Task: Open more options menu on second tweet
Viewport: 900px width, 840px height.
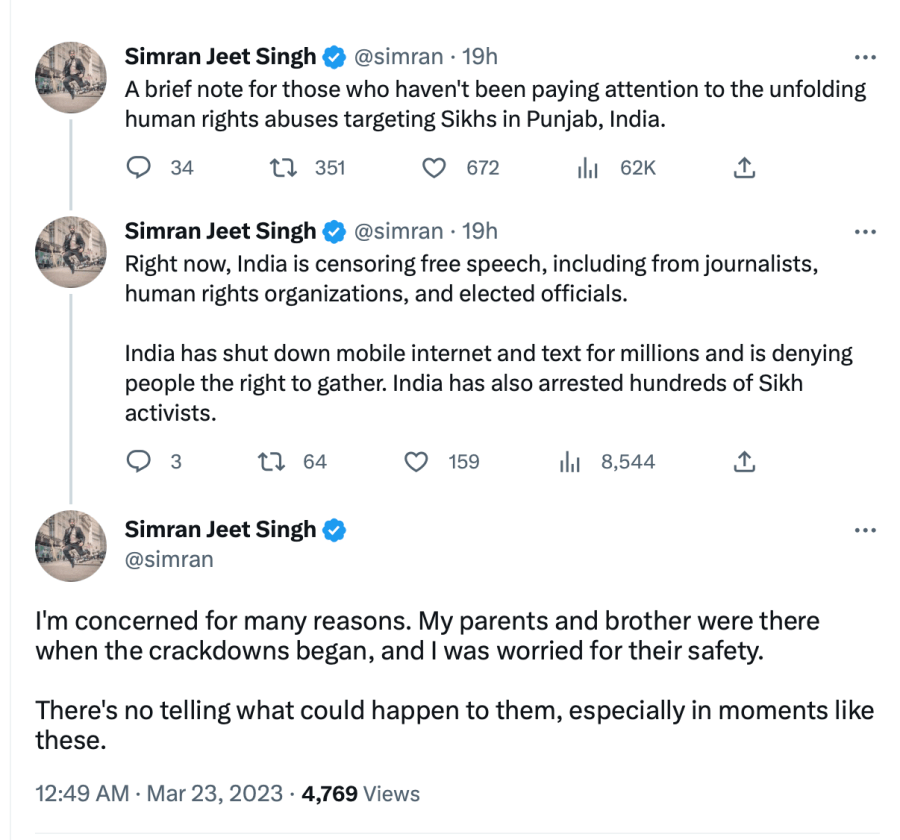Action: pos(864,231)
